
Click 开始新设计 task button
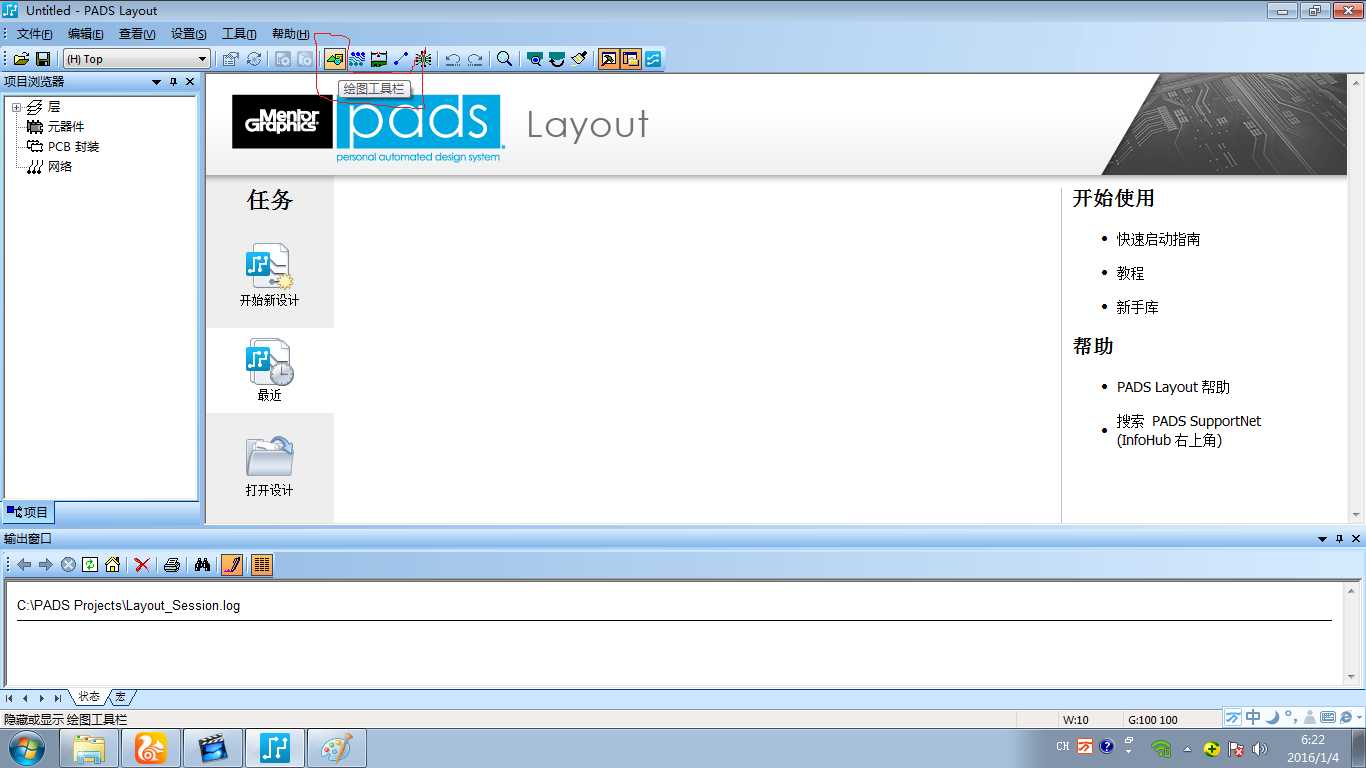pos(270,273)
